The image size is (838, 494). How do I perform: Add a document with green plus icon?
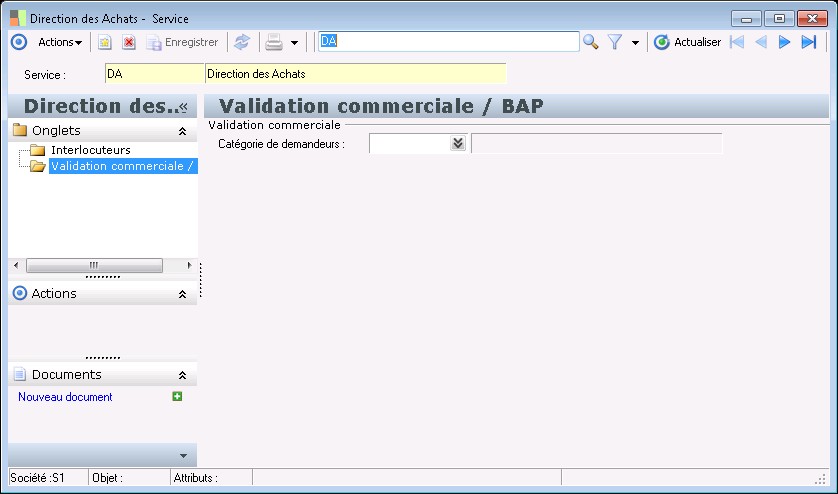177,396
